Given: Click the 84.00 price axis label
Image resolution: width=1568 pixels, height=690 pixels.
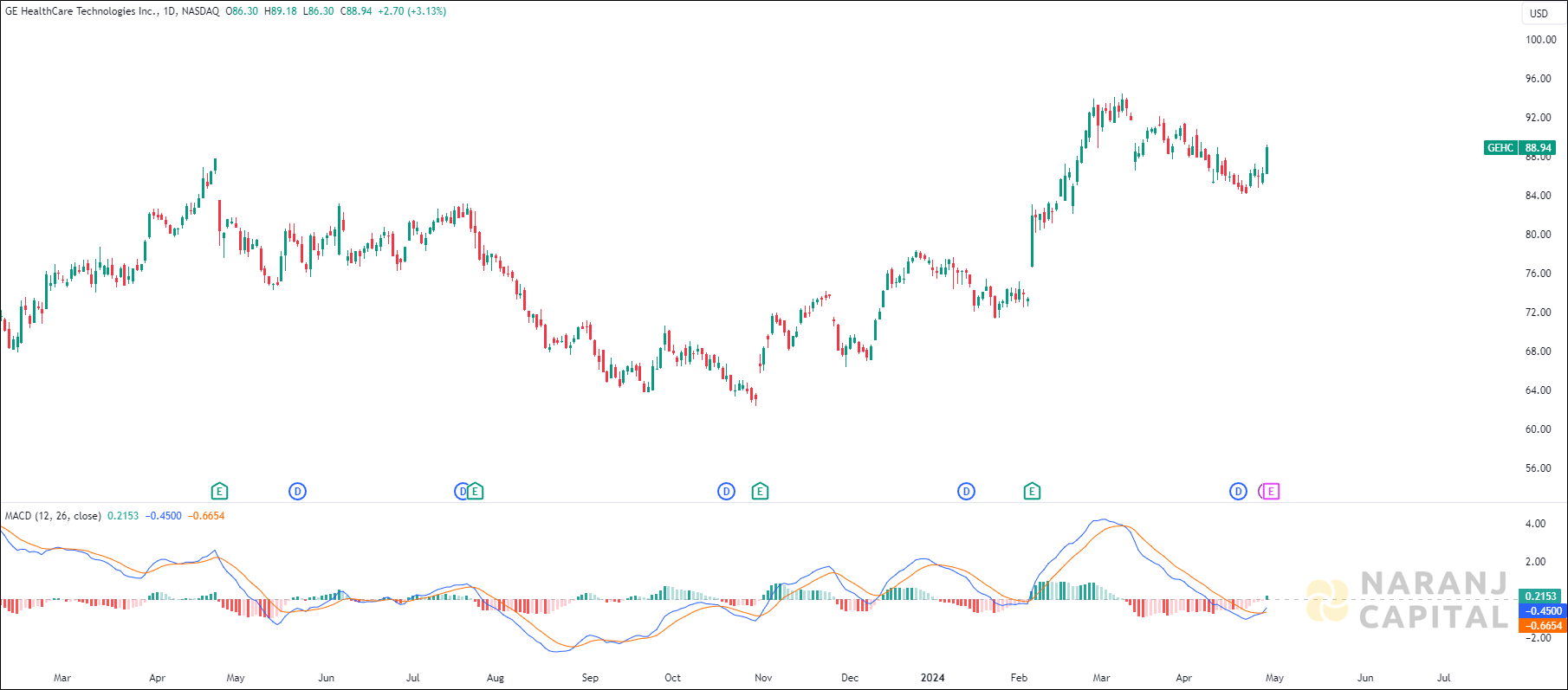Looking at the screenshot, I should 1539,196.
